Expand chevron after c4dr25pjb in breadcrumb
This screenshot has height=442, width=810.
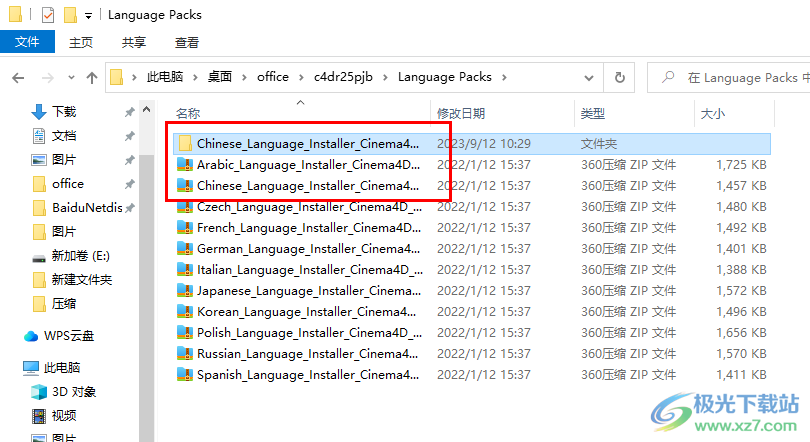[385, 77]
